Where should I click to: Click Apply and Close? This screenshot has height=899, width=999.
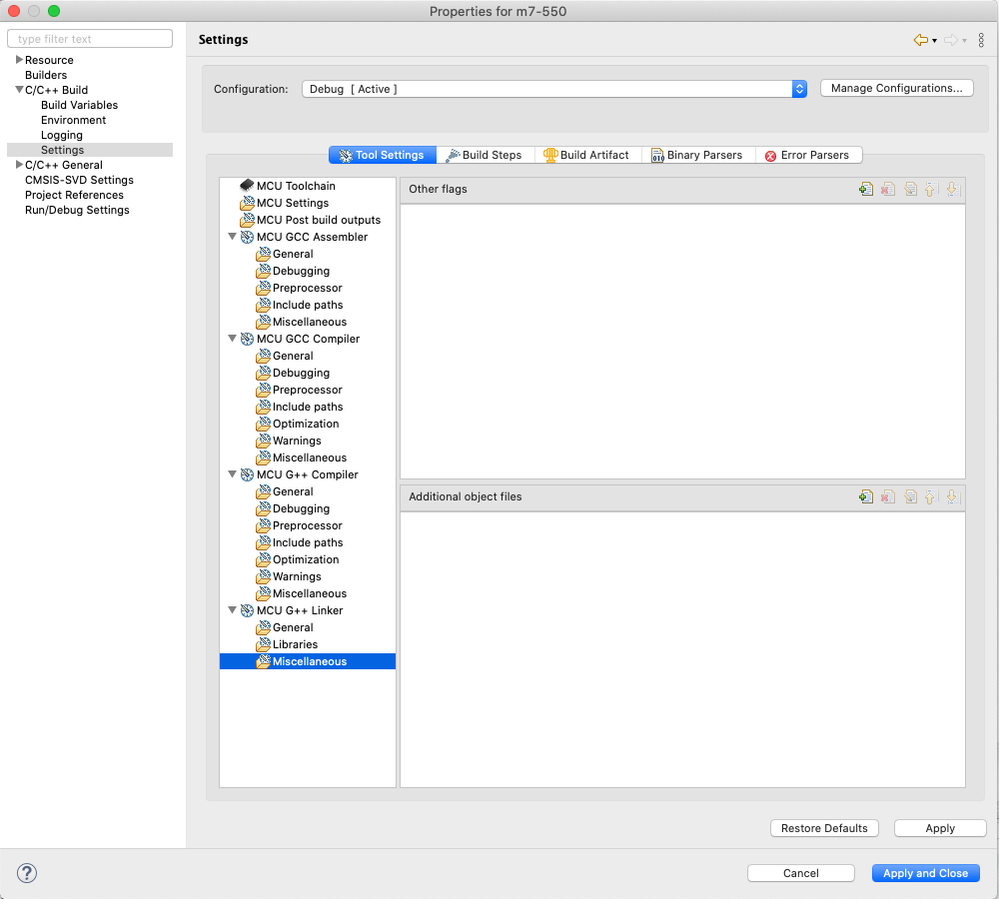pyautogui.click(x=925, y=873)
